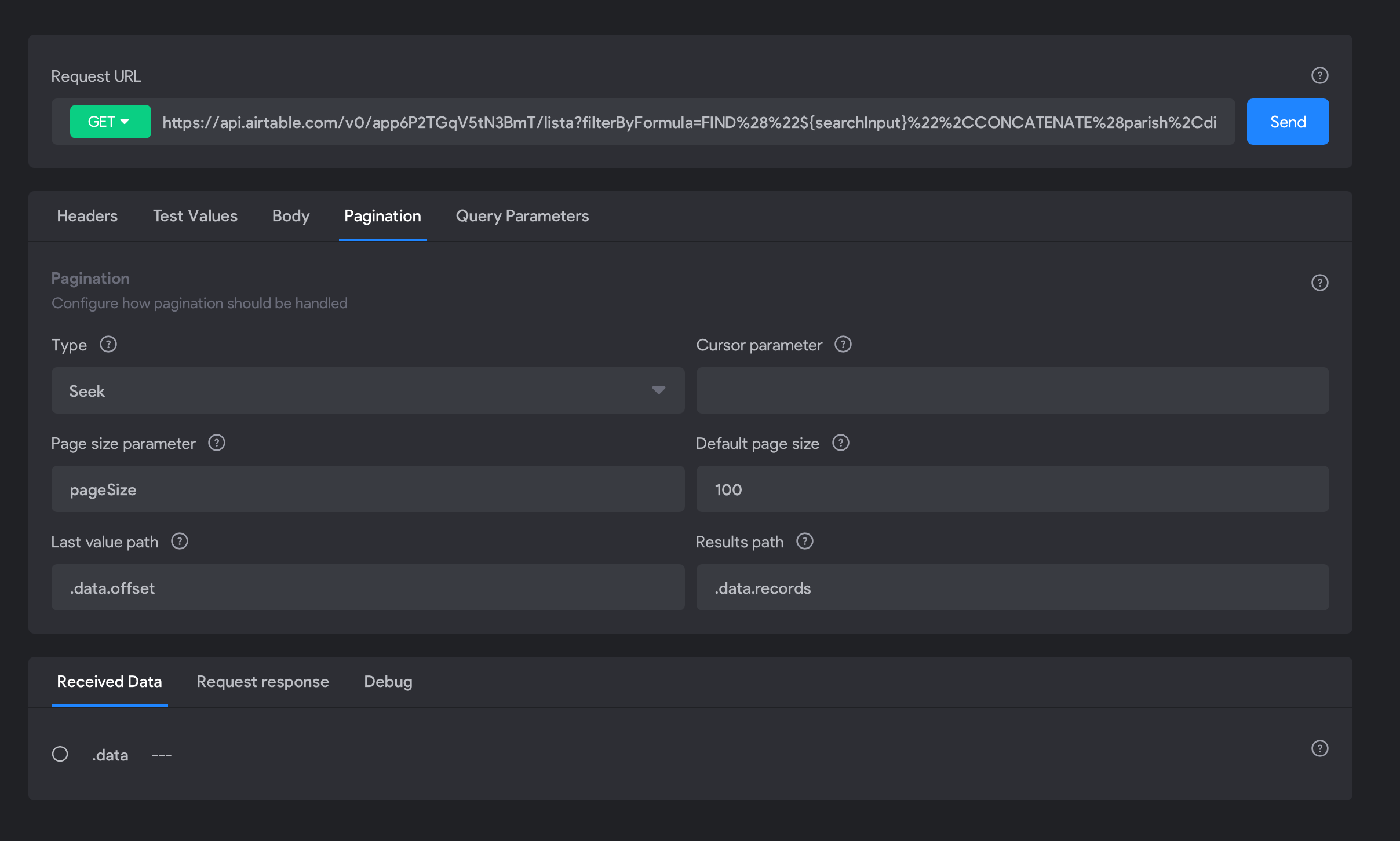
Task: Click the Request URL input field
Action: pyautogui.click(x=690, y=122)
